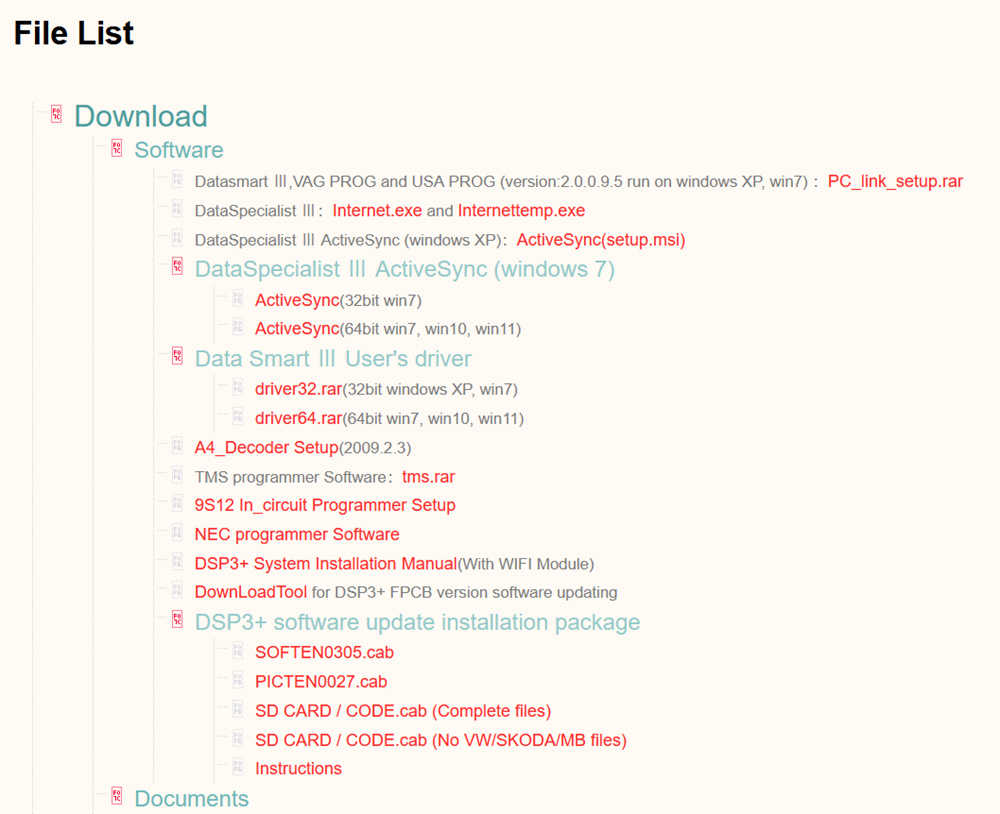Viewport: 1000px width, 814px height.
Task: Click the red icon next to Software
Action: coord(117,149)
